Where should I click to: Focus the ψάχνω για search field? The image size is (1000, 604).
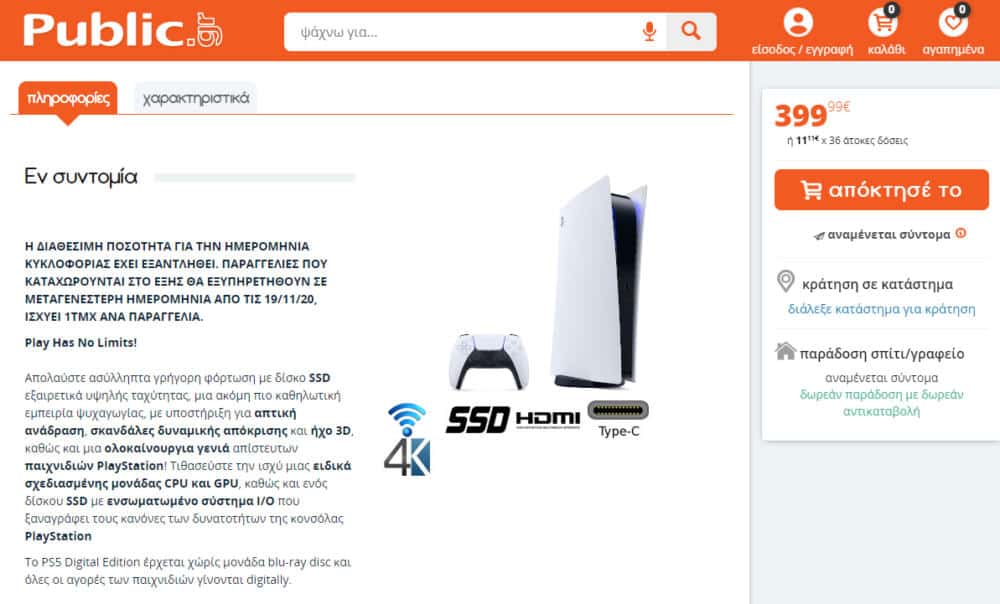pos(462,31)
